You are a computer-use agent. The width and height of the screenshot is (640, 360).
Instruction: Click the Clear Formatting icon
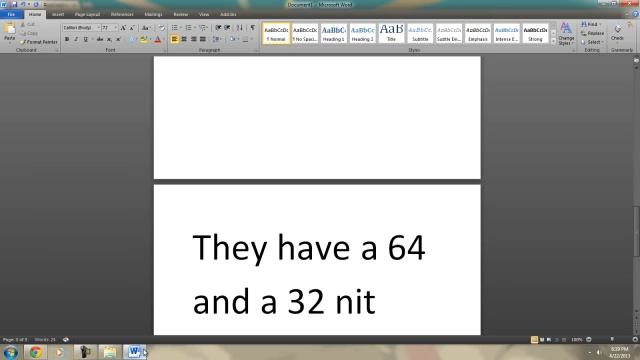pyautogui.click(x=162, y=28)
